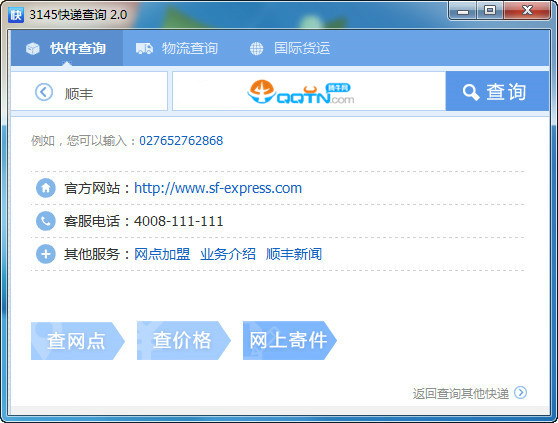The image size is (558, 423).
Task: Click the cube icon on 快件查询 tab
Action: tap(33, 48)
